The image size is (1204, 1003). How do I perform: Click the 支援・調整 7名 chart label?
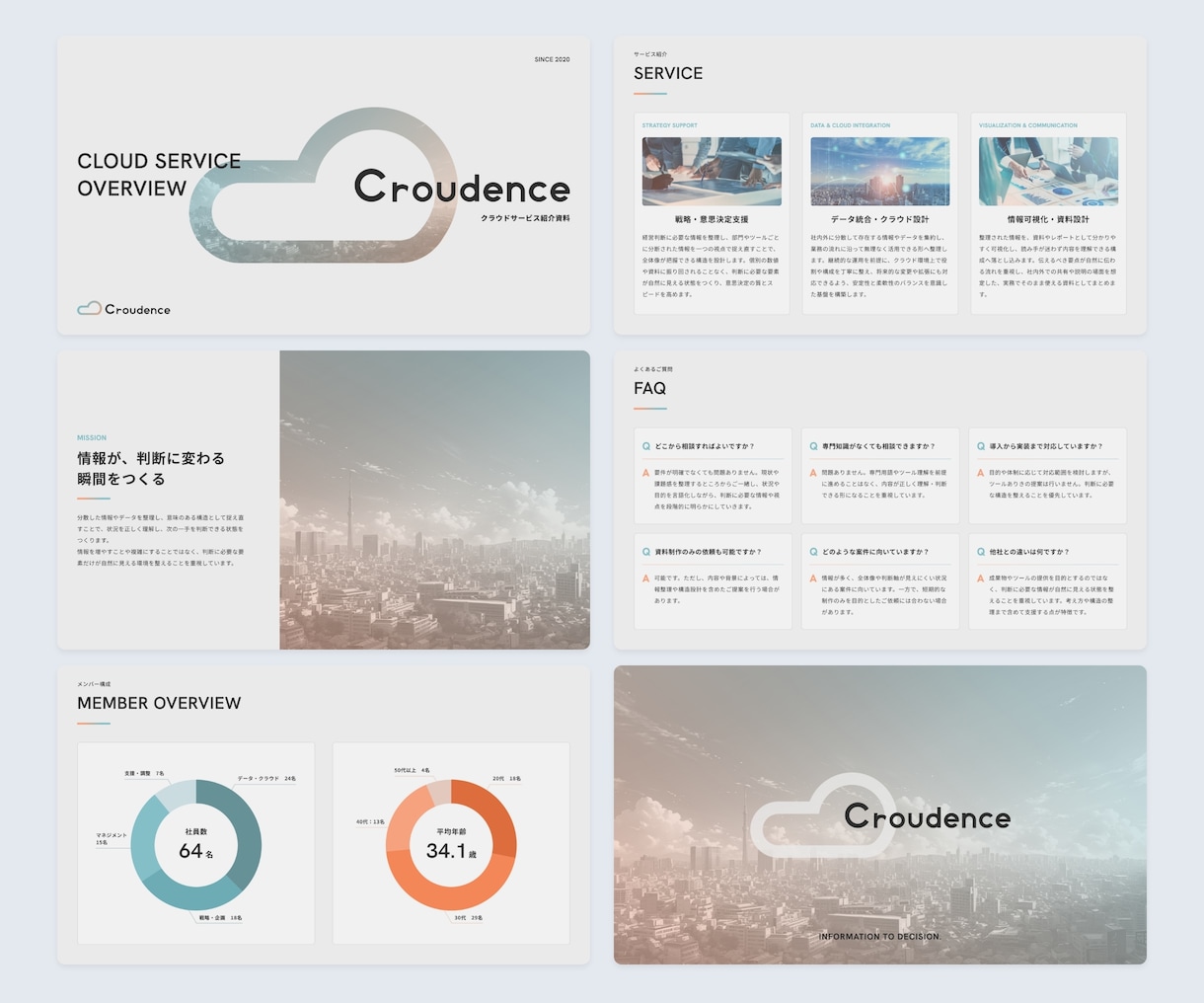tap(144, 774)
